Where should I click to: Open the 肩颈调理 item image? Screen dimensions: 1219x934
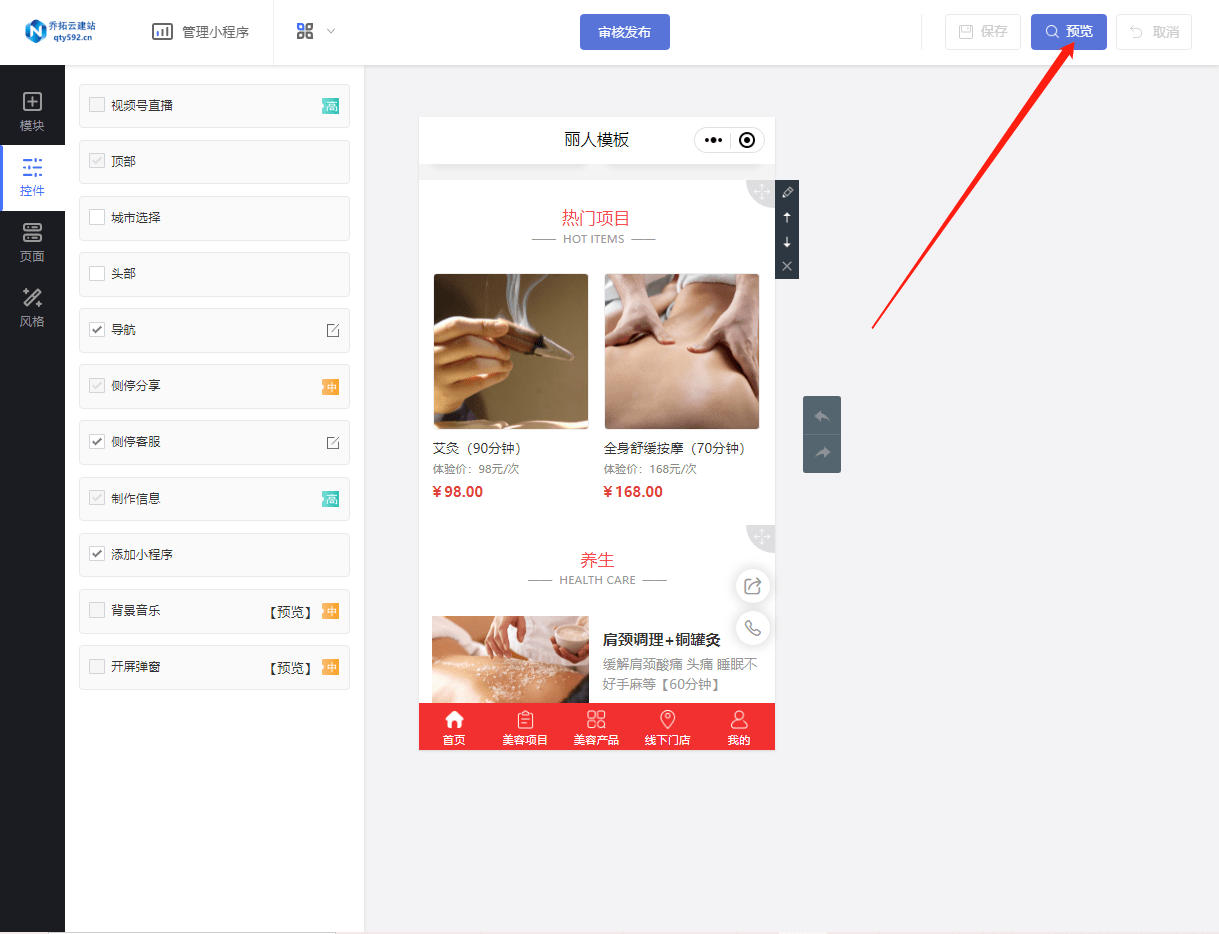pos(510,659)
